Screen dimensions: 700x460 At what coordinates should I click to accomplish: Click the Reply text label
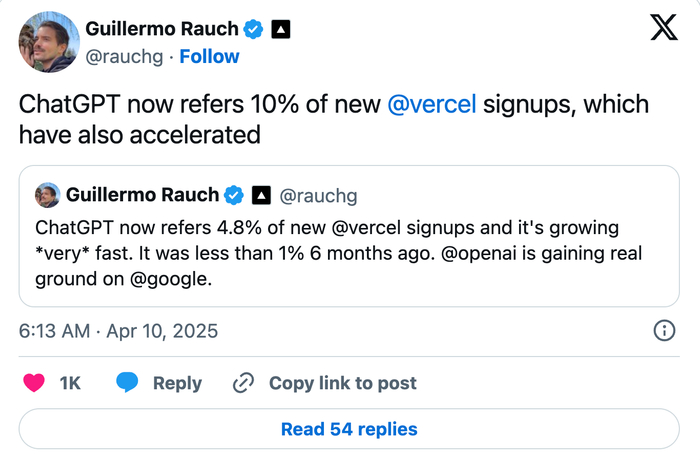click(x=177, y=383)
